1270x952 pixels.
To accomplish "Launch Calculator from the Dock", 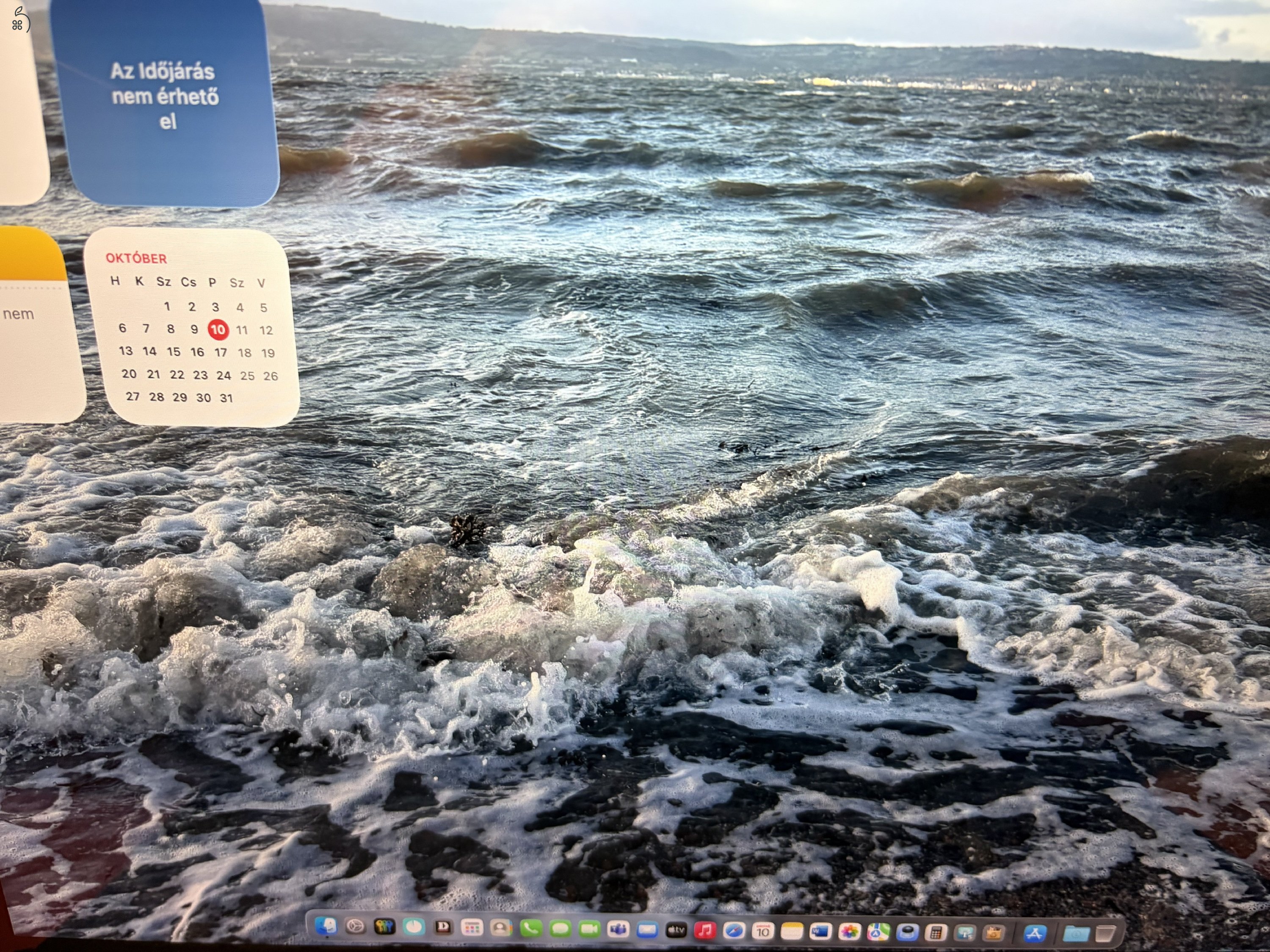I will [x=936, y=933].
